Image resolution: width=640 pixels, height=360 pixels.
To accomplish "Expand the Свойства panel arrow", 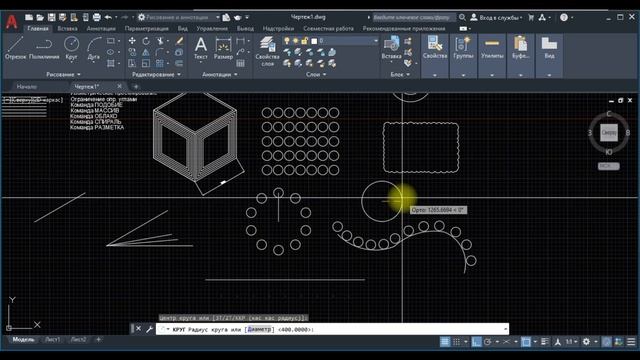I will pyautogui.click(x=435, y=75).
